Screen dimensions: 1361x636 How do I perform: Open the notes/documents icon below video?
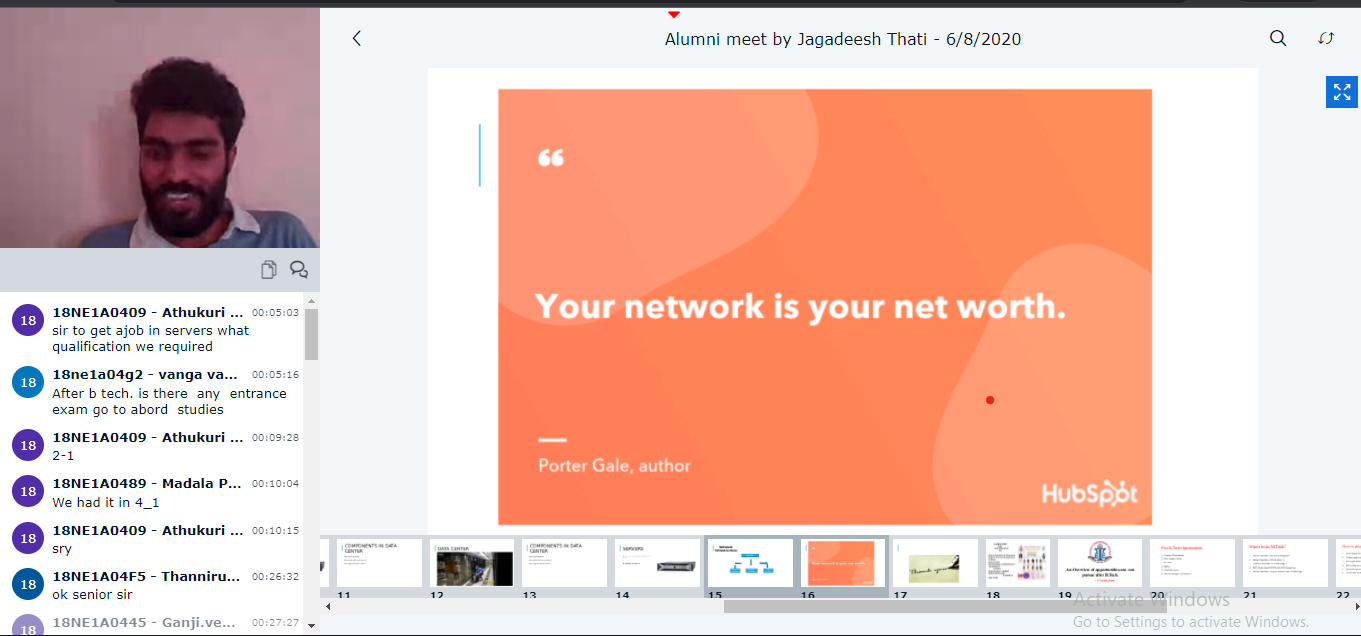[x=268, y=269]
